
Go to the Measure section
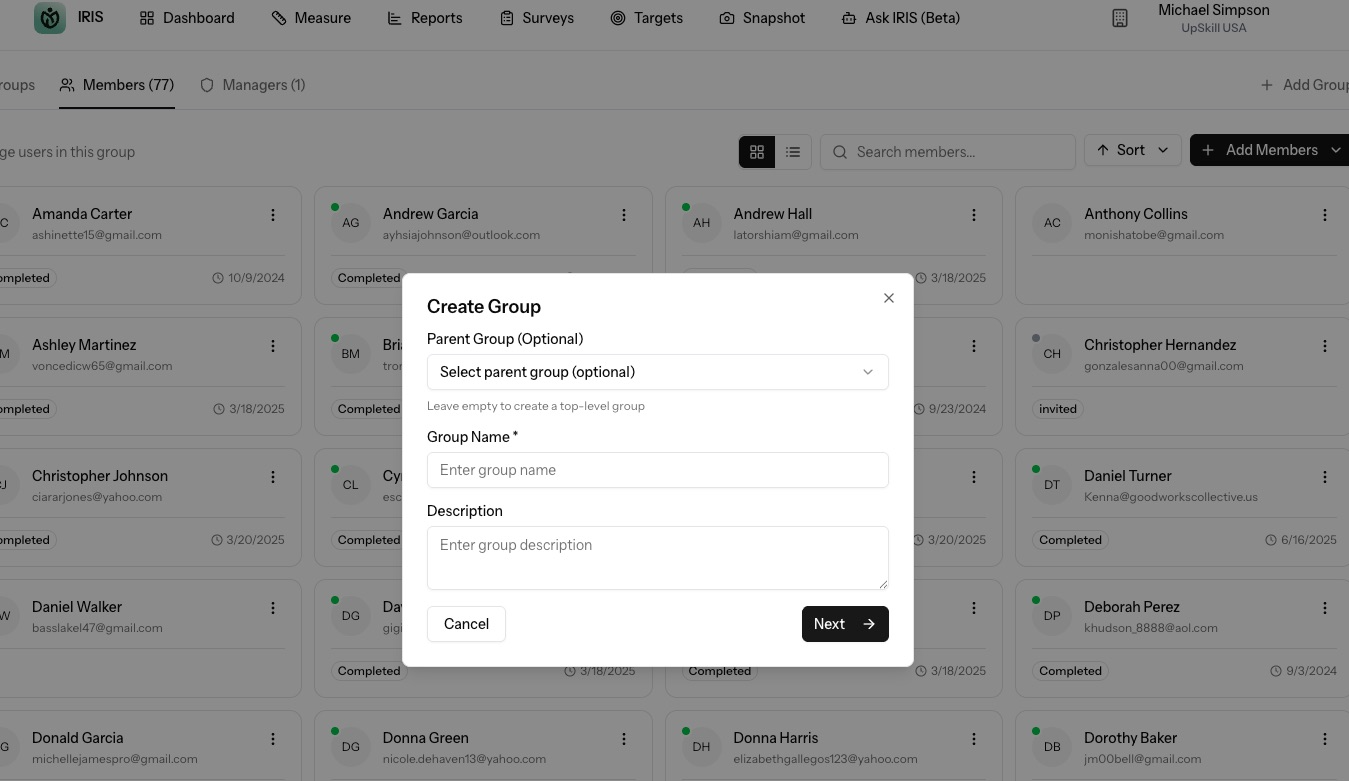tap(311, 18)
